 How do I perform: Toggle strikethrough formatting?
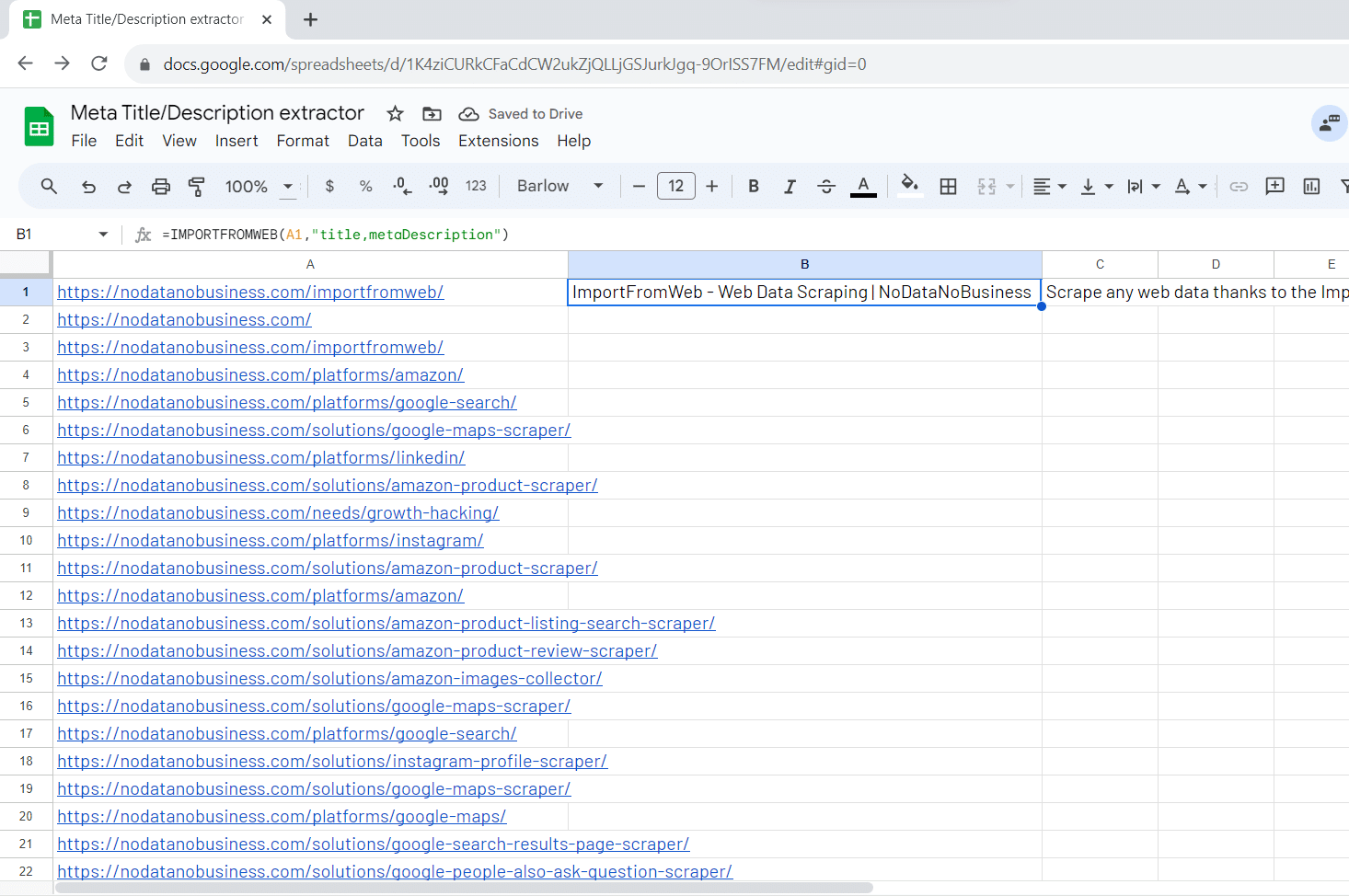825,187
